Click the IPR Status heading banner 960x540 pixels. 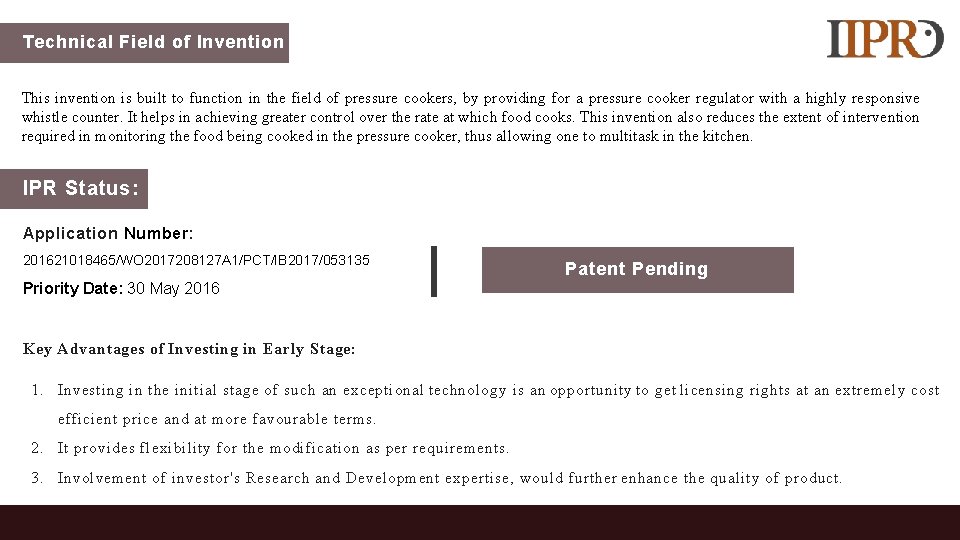click(x=74, y=189)
